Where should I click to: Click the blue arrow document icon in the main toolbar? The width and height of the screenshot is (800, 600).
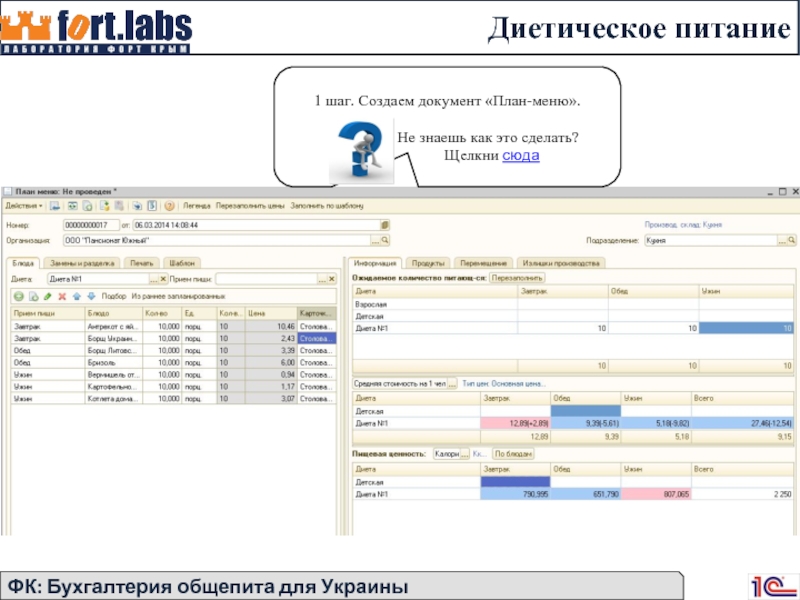[137, 206]
